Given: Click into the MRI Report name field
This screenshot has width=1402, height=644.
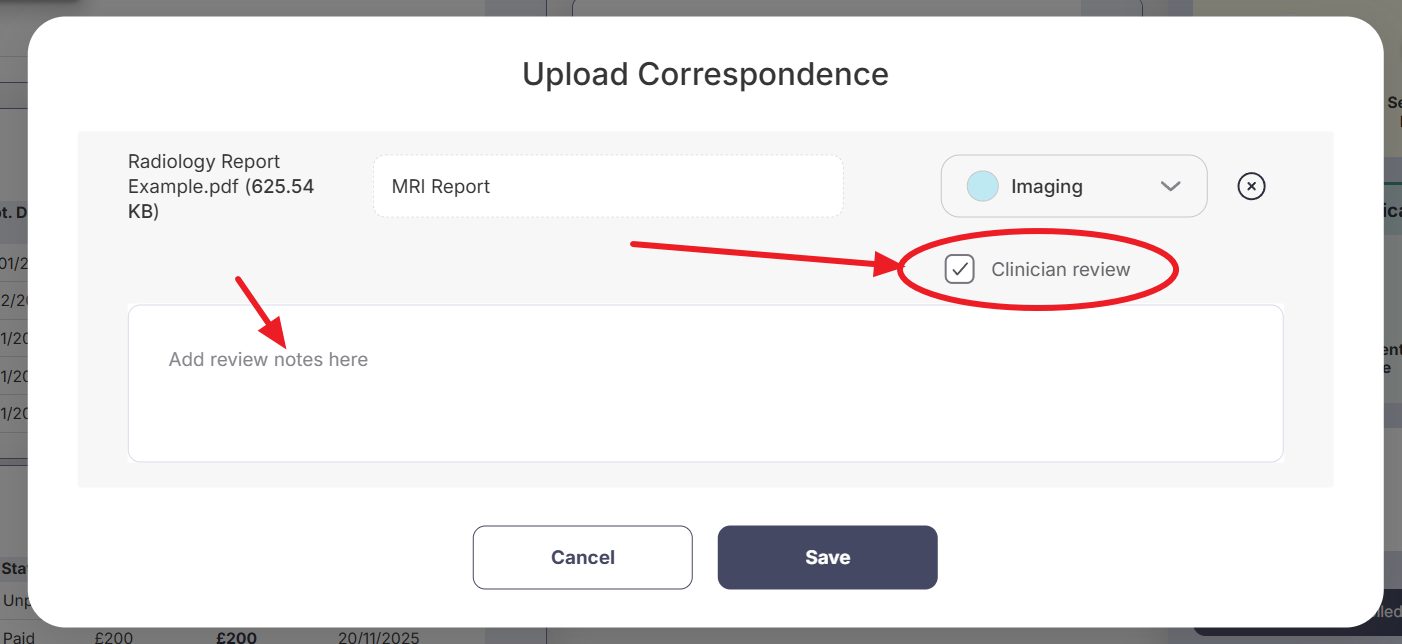Looking at the screenshot, I should click(x=608, y=186).
